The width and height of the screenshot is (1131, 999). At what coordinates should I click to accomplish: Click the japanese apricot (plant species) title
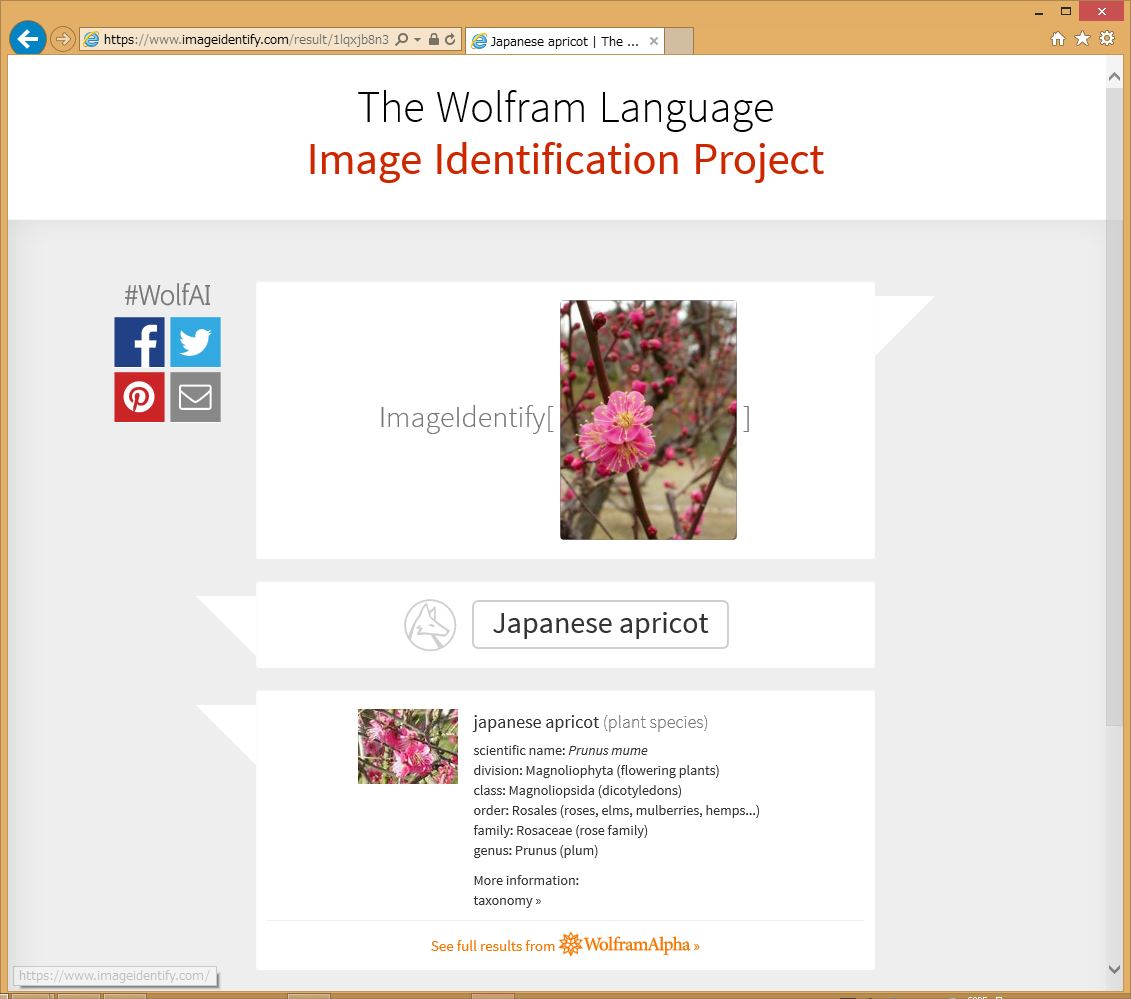[590, 722]
